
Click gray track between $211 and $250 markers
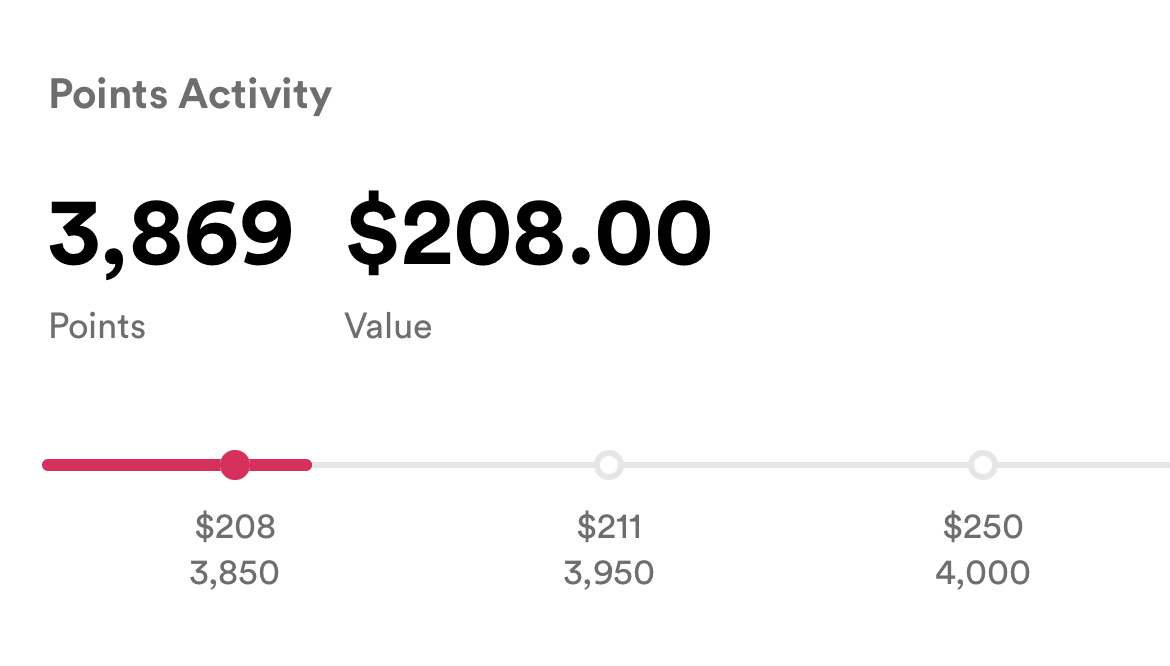795,465
